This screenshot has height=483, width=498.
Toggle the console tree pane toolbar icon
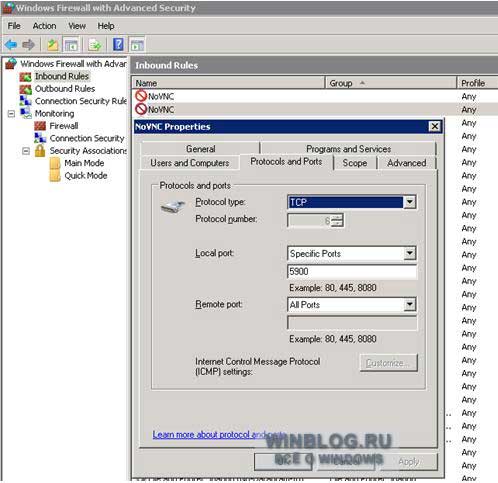point(71,45)
